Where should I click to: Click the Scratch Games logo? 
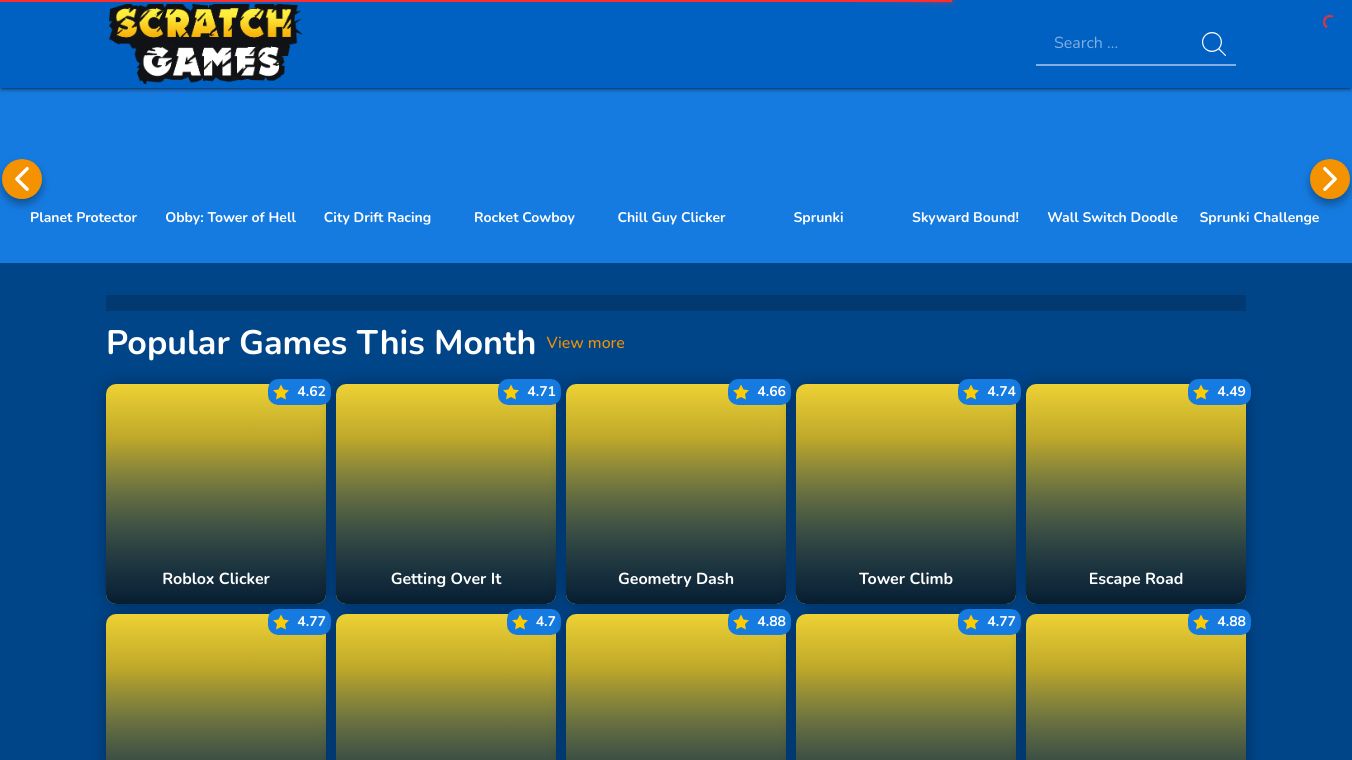tap(204, 43)
